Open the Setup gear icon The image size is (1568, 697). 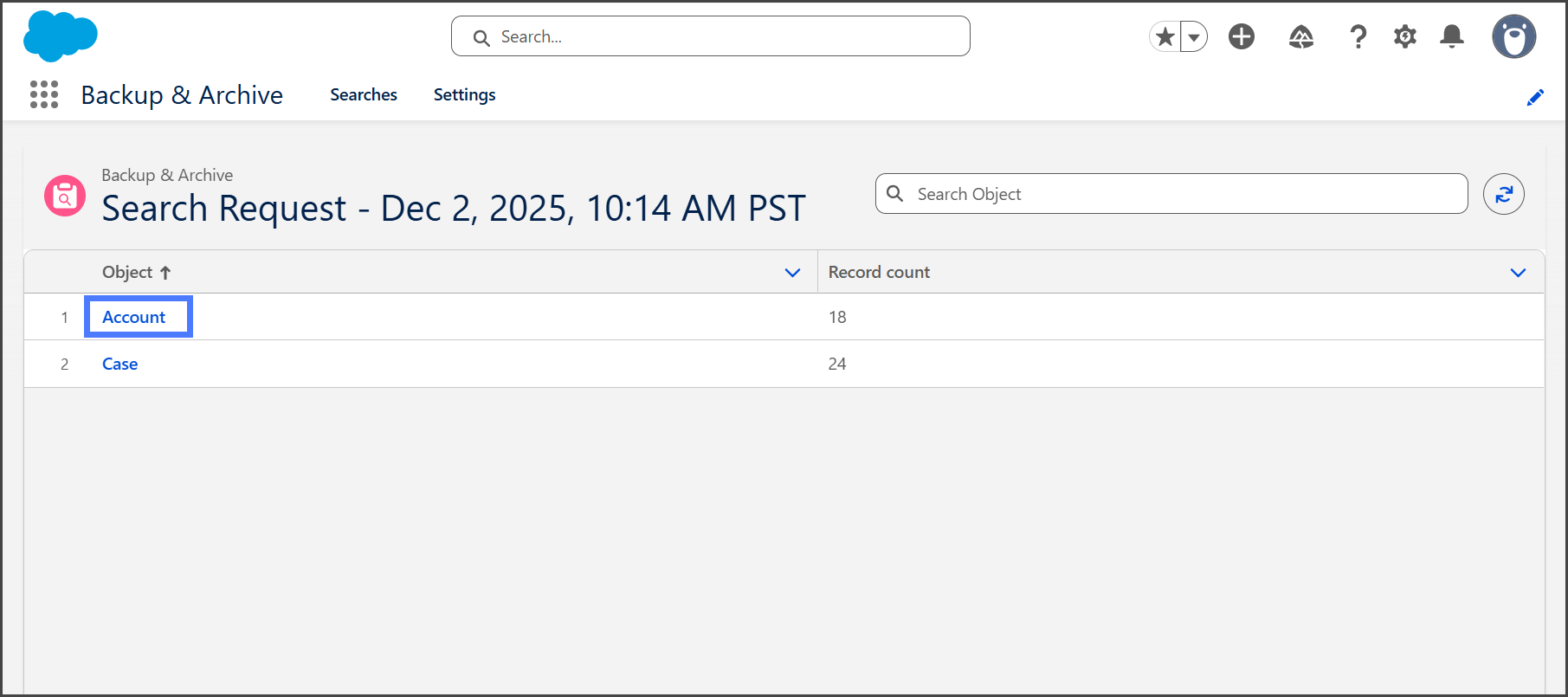[x=1404, y=36]
